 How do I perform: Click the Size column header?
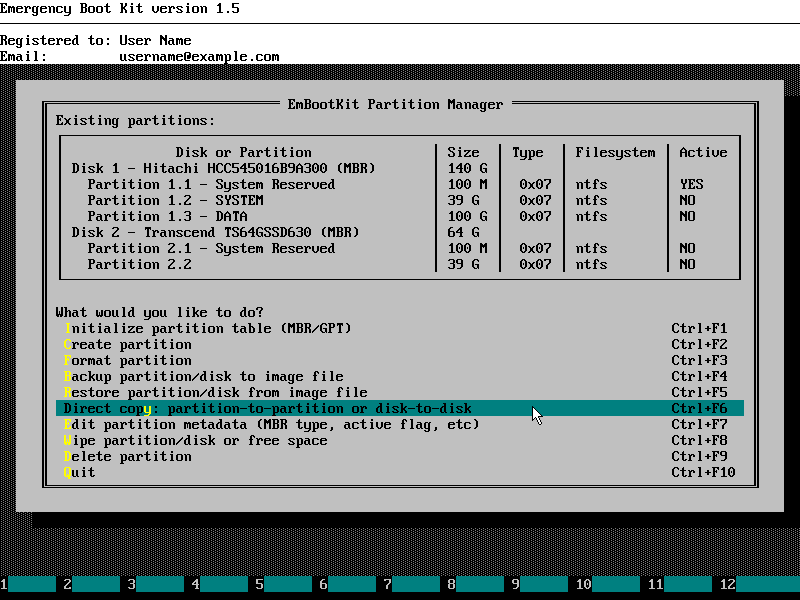click(x=463, y=153)
